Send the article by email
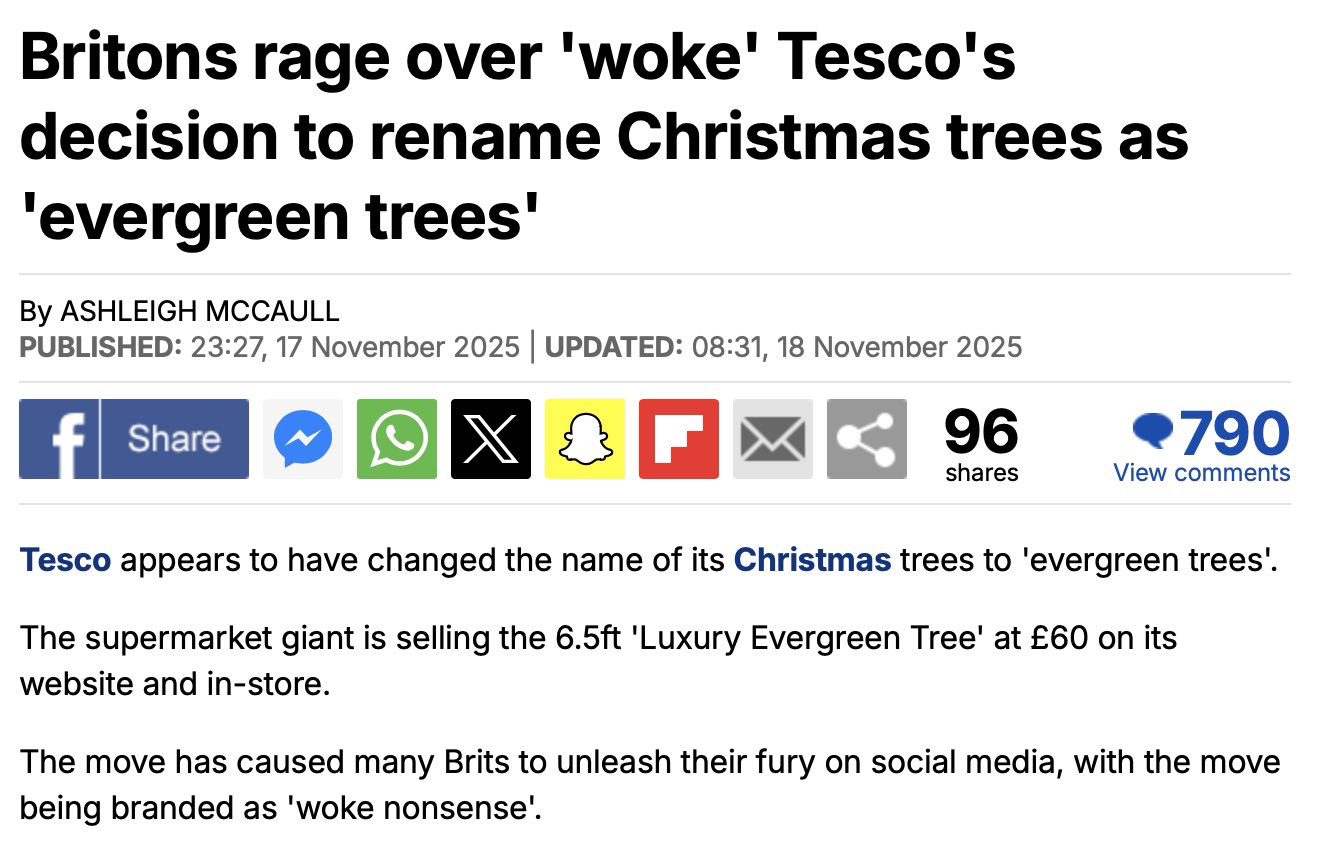1323x852 pixels. (x=773, y=439)
